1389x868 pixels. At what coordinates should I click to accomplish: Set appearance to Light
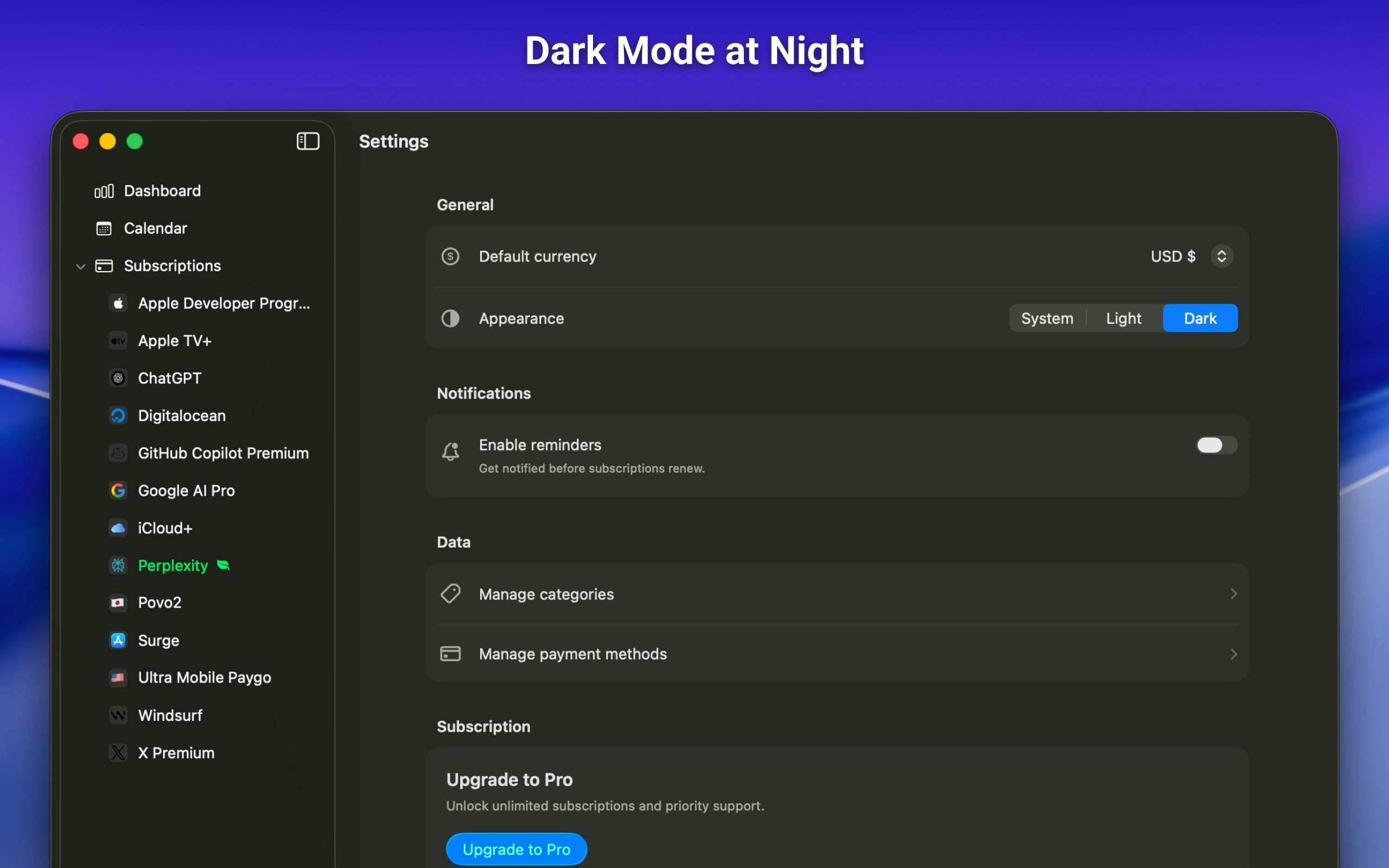(x=1123, y=318)
